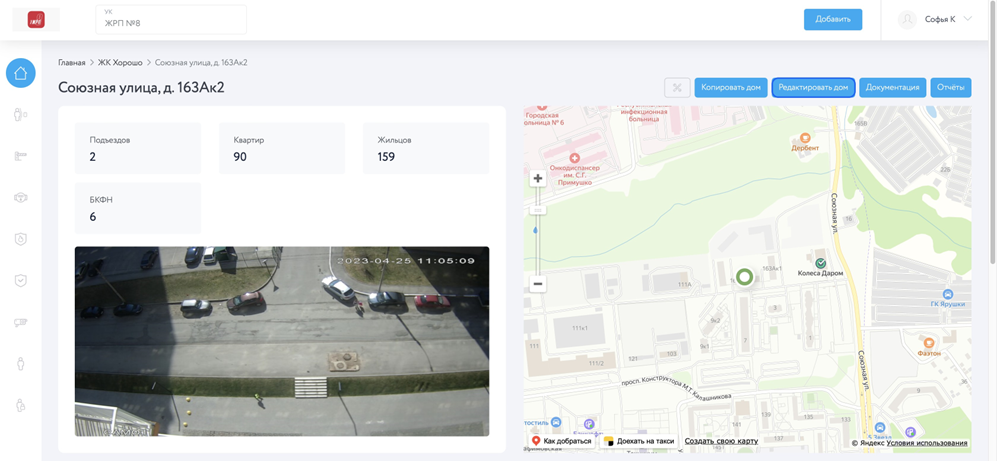Open the CCTV camera sidebar section
The image size is (997, 461).
point(20,322)
